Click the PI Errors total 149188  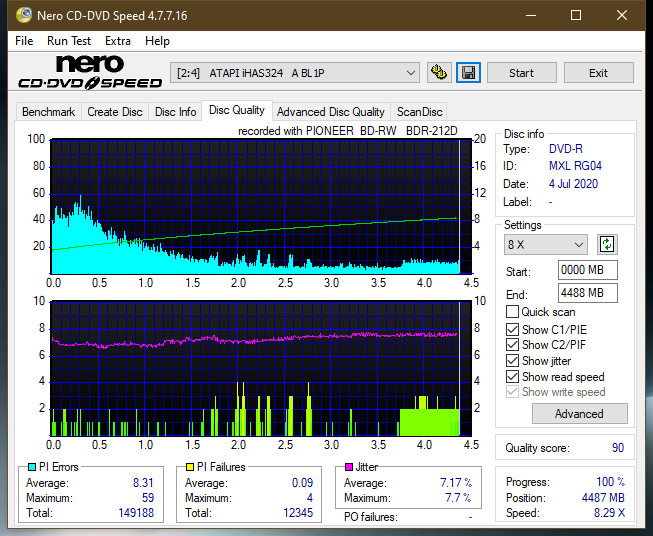tap(136, 513)
